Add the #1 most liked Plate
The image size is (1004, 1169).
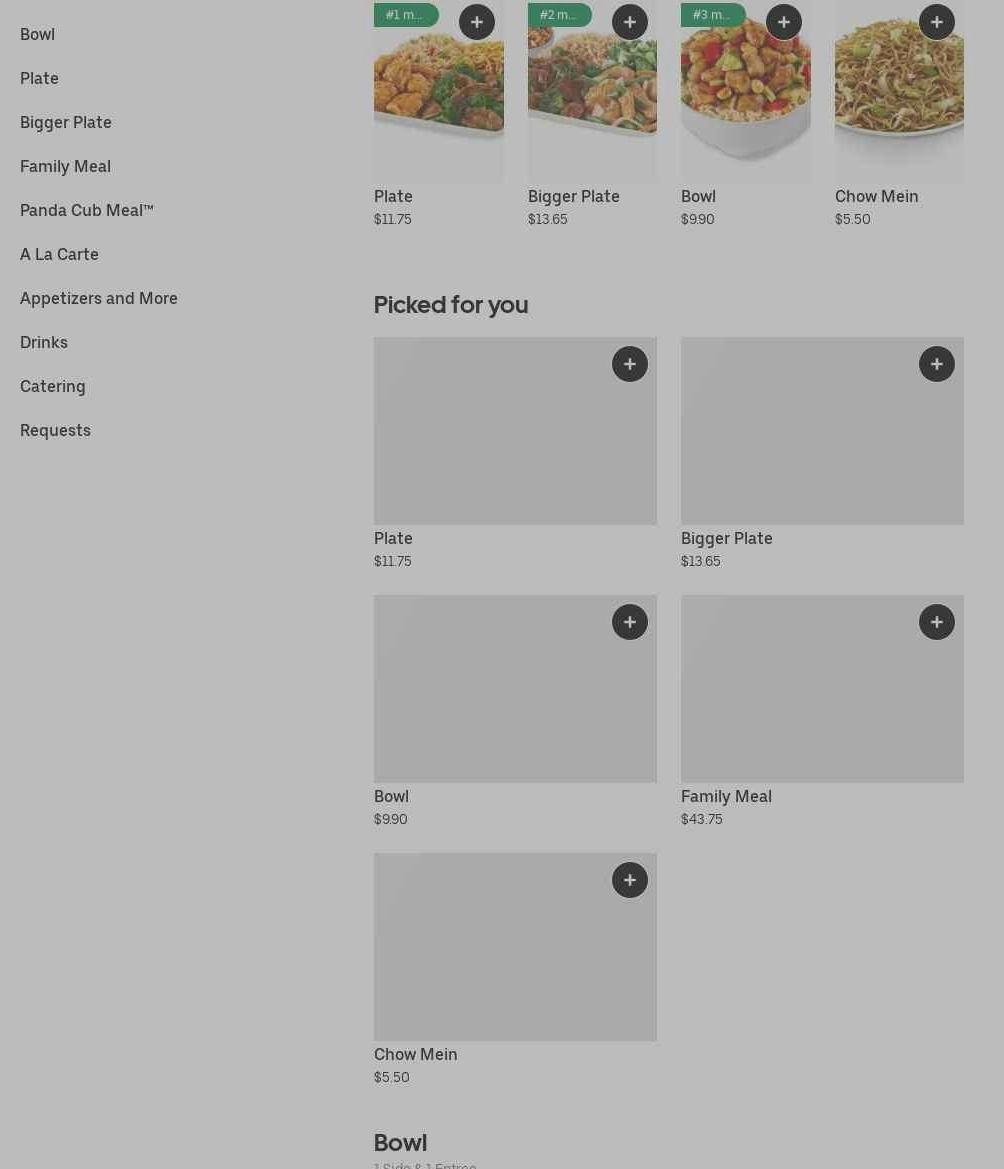pyautogui.click(x=477, y=22)
